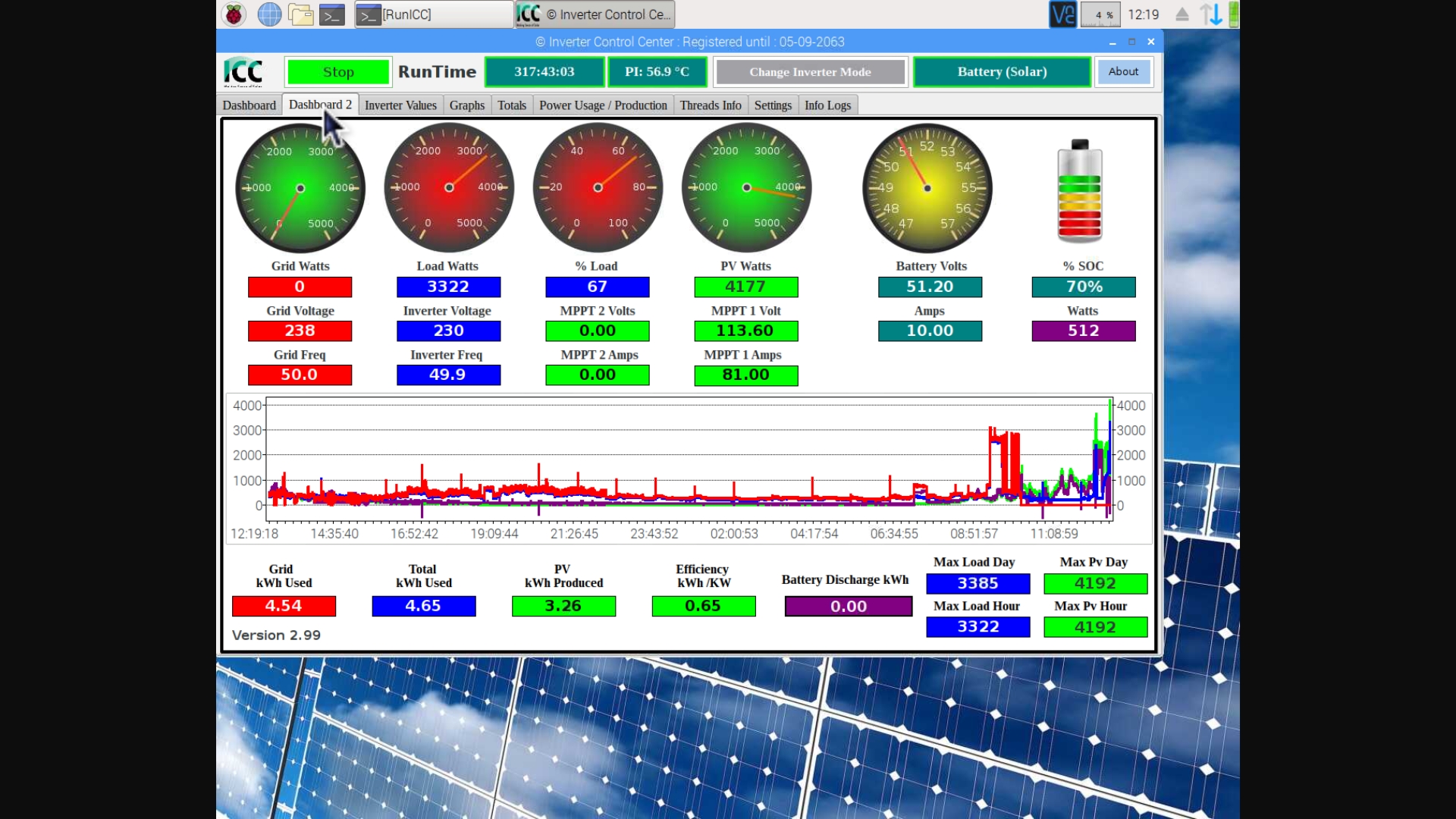
Task: Open the network transfer arrows icon
Action: pyautogui.click(x=1210, y=14)
